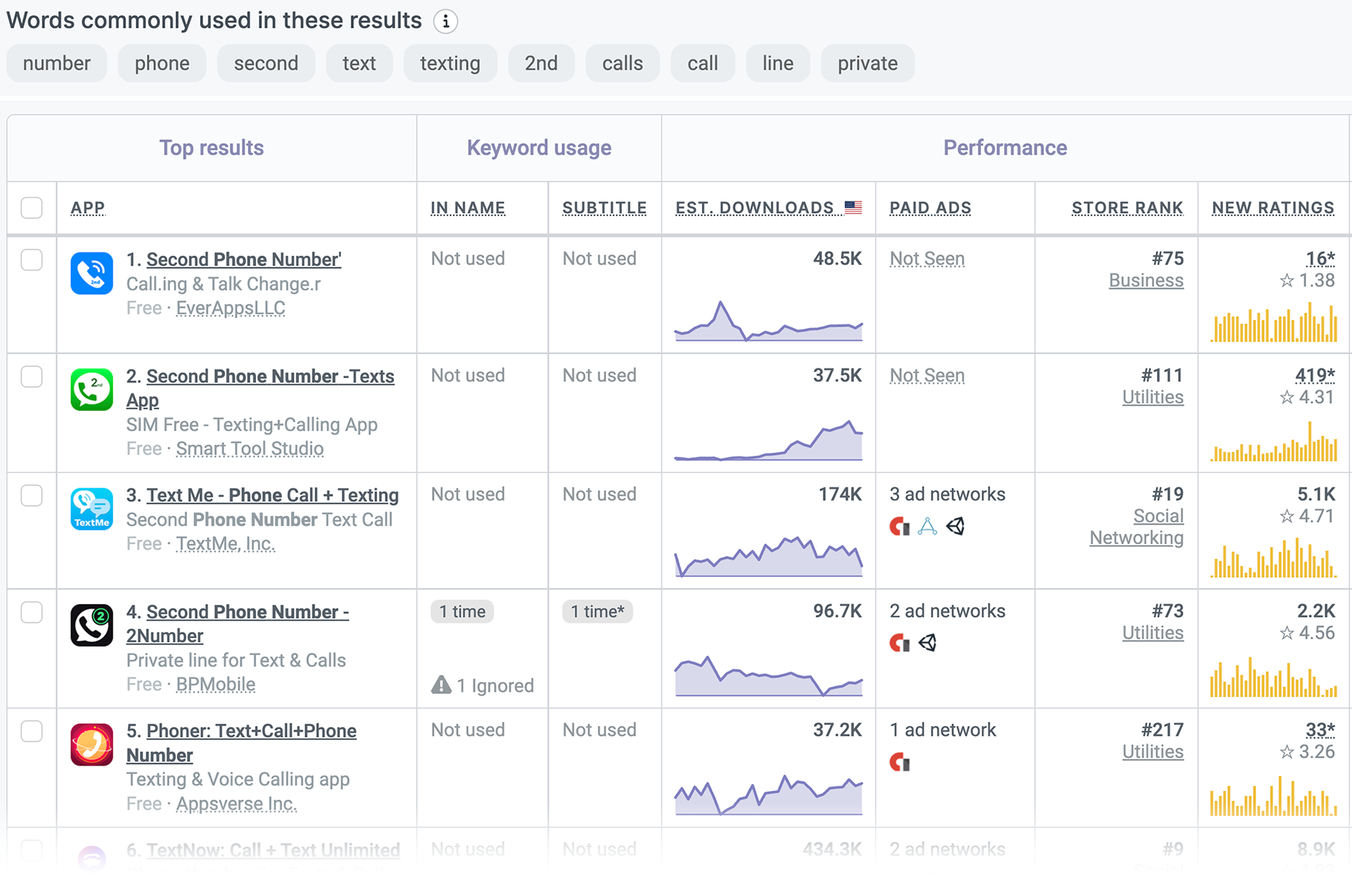1352x896 pixels.
Task: Open the EverAppsLLC developer link
Action: pyautogui.click(x=230, y=308)
